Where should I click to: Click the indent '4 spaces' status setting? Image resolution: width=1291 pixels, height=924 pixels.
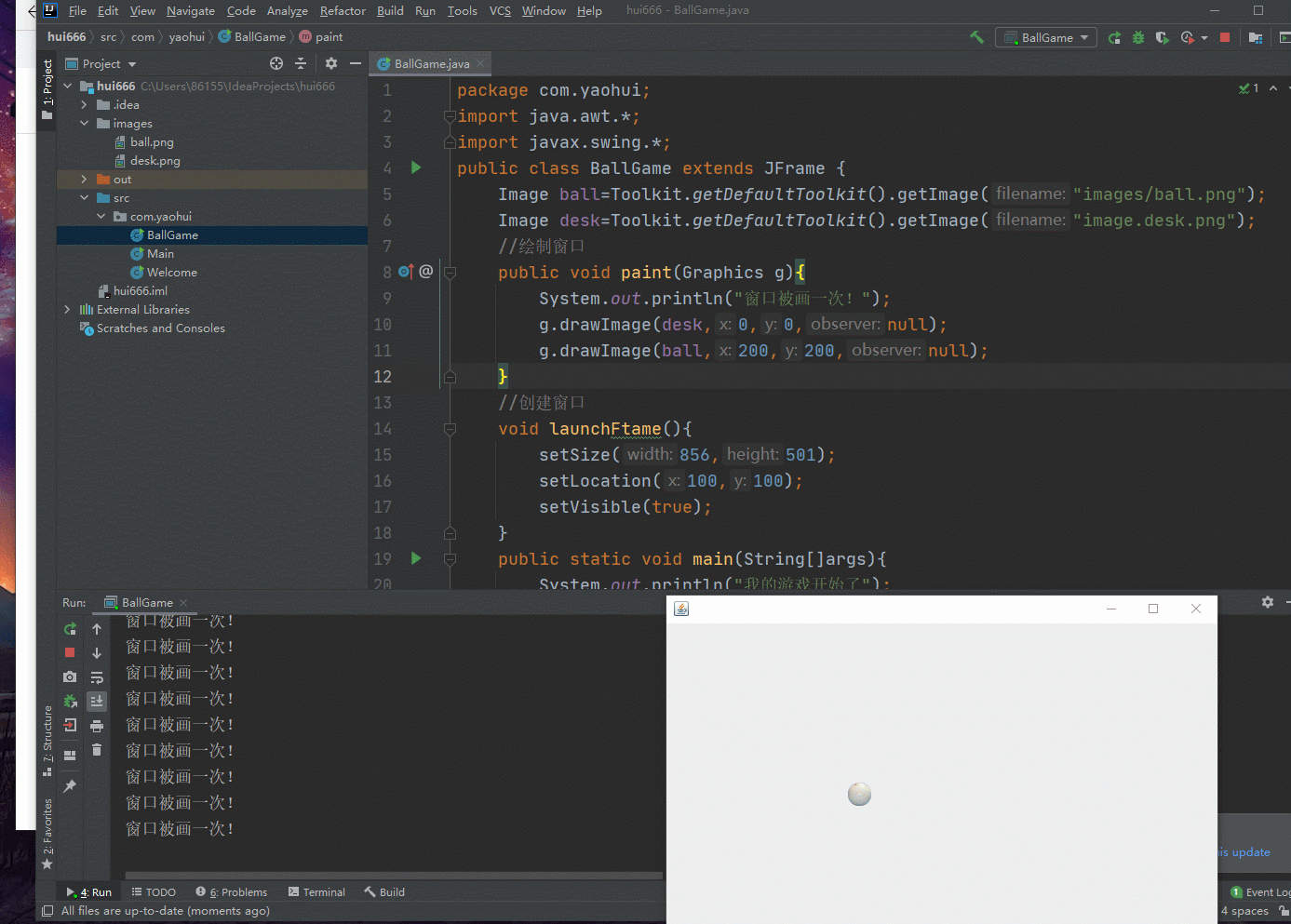click(x=1244, y=911)
